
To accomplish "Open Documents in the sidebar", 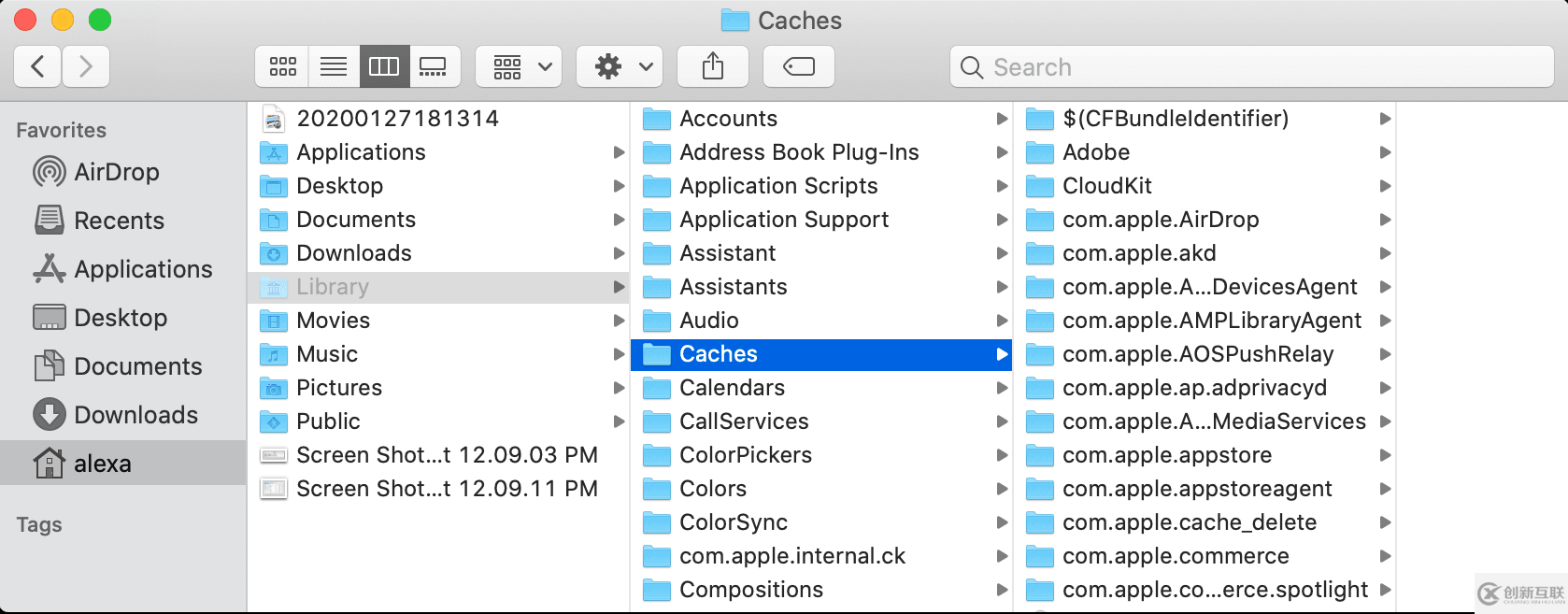I will (x=123, y=366).
